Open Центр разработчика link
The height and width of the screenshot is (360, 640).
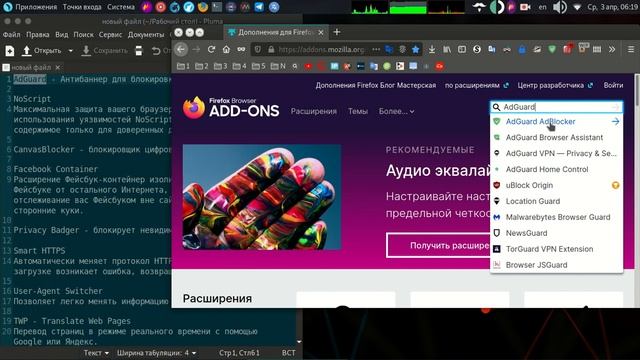click(555, 85)
